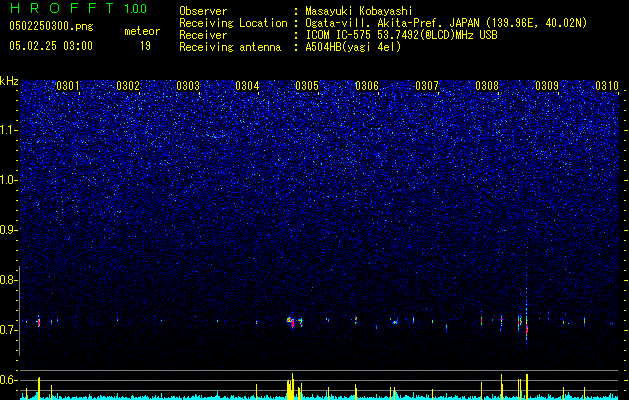Click the 0309 time marker
Image resolution: width=629 pixels, height=400 pixels.
point(547,86)
